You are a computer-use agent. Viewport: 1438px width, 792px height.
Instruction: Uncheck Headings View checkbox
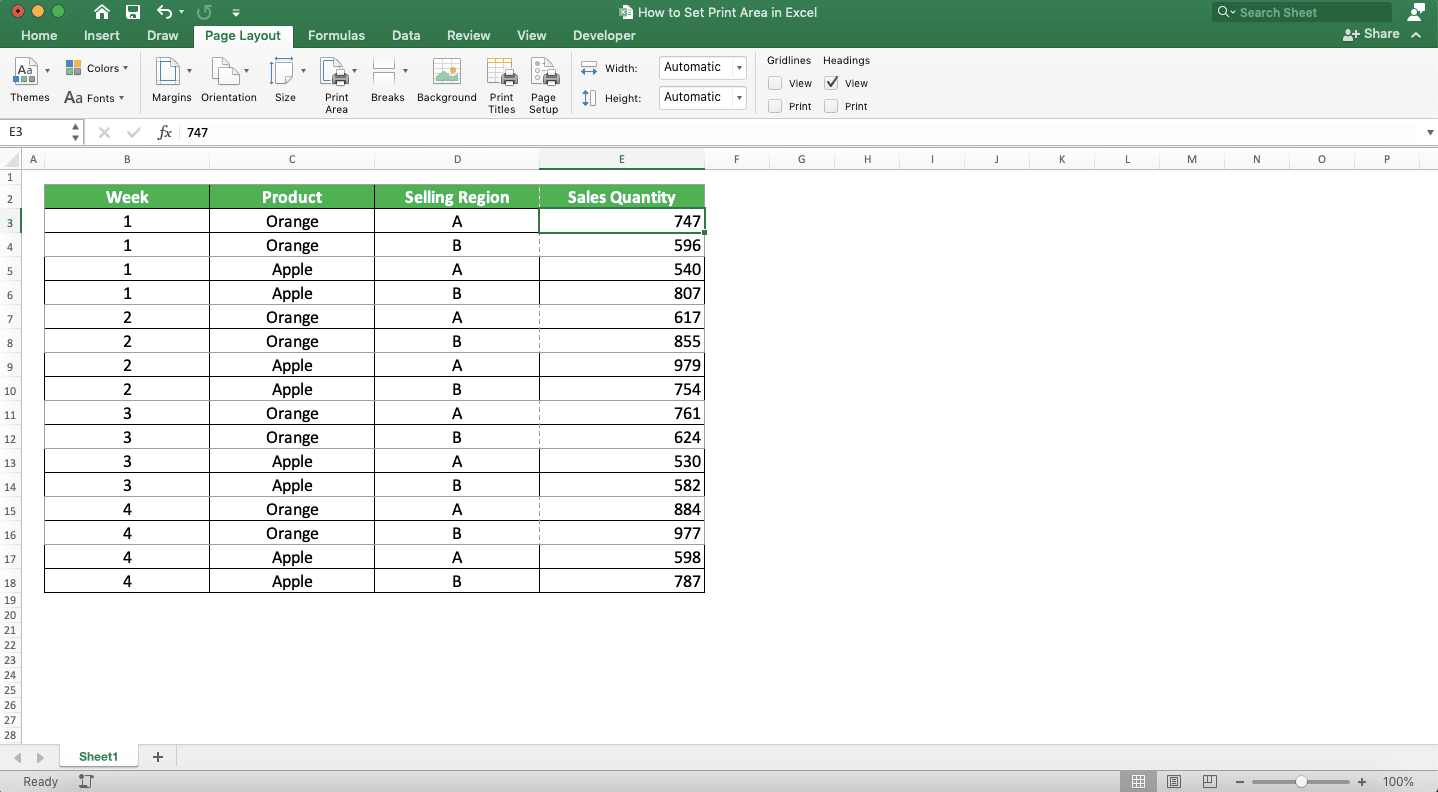(x=831, y=83)
